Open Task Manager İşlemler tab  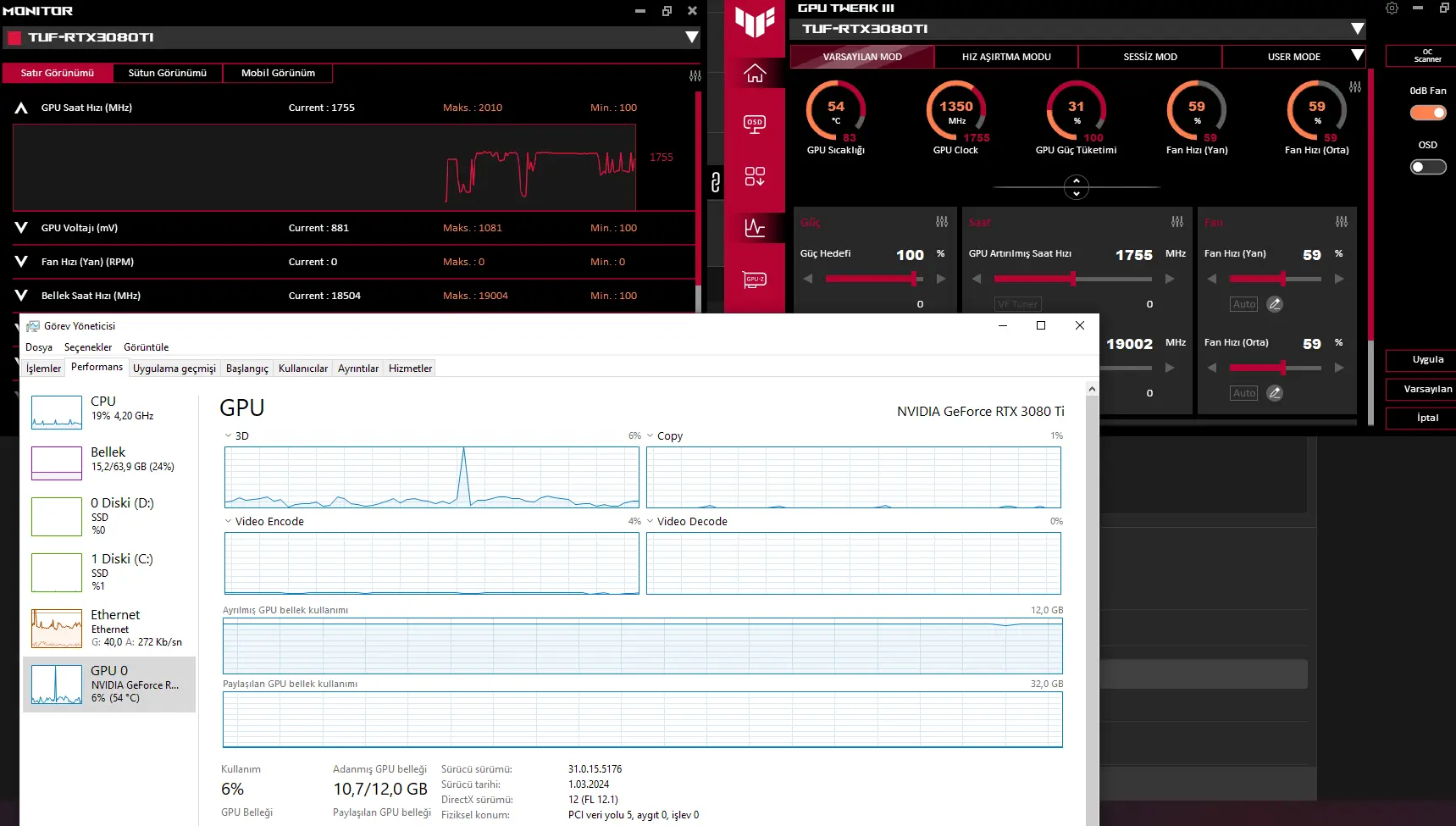[43, 369]
